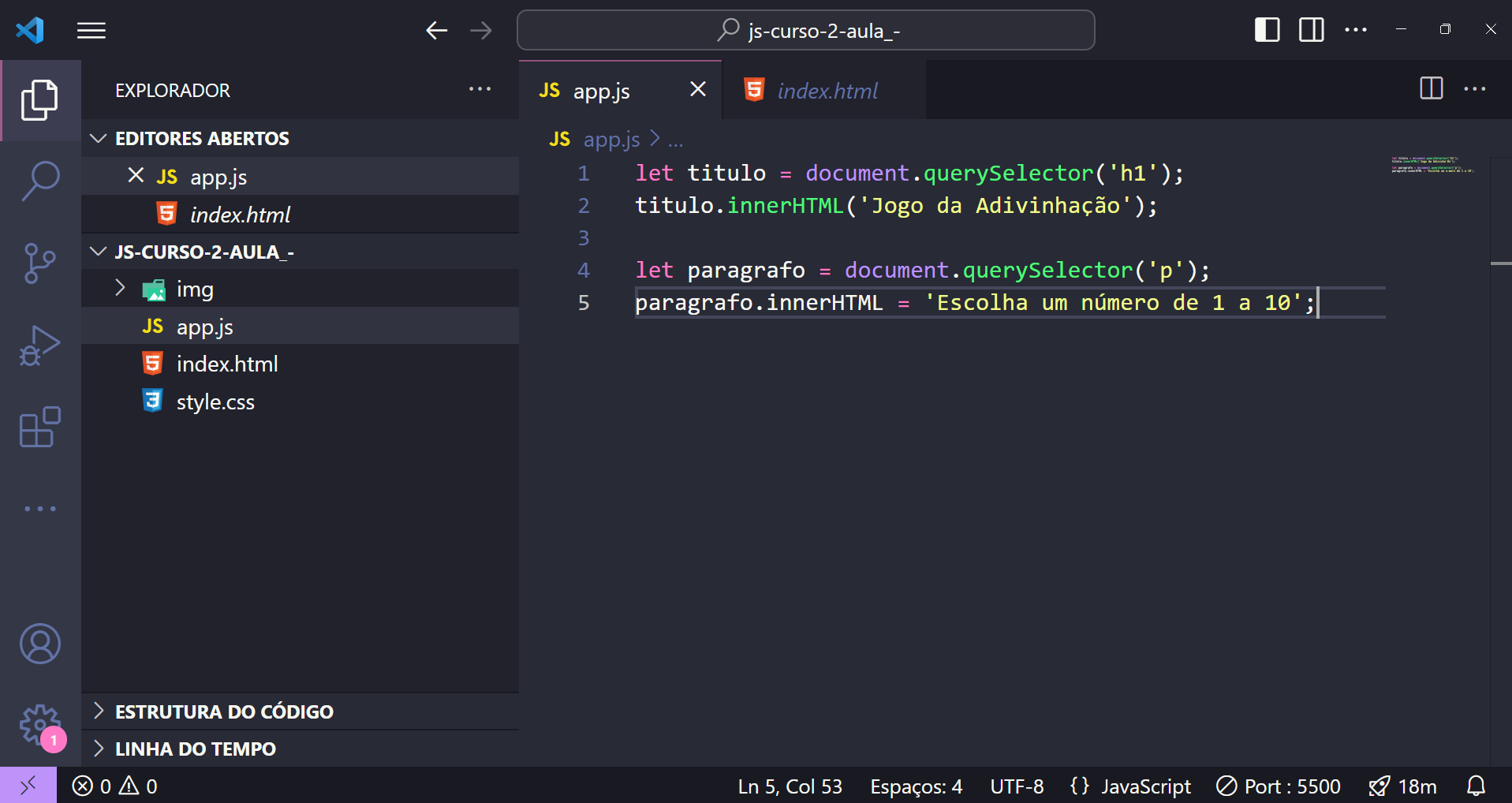Screen dimensions: 1512x803
Task: Click the code minimap preview
Action: (x=1432, y=165)
